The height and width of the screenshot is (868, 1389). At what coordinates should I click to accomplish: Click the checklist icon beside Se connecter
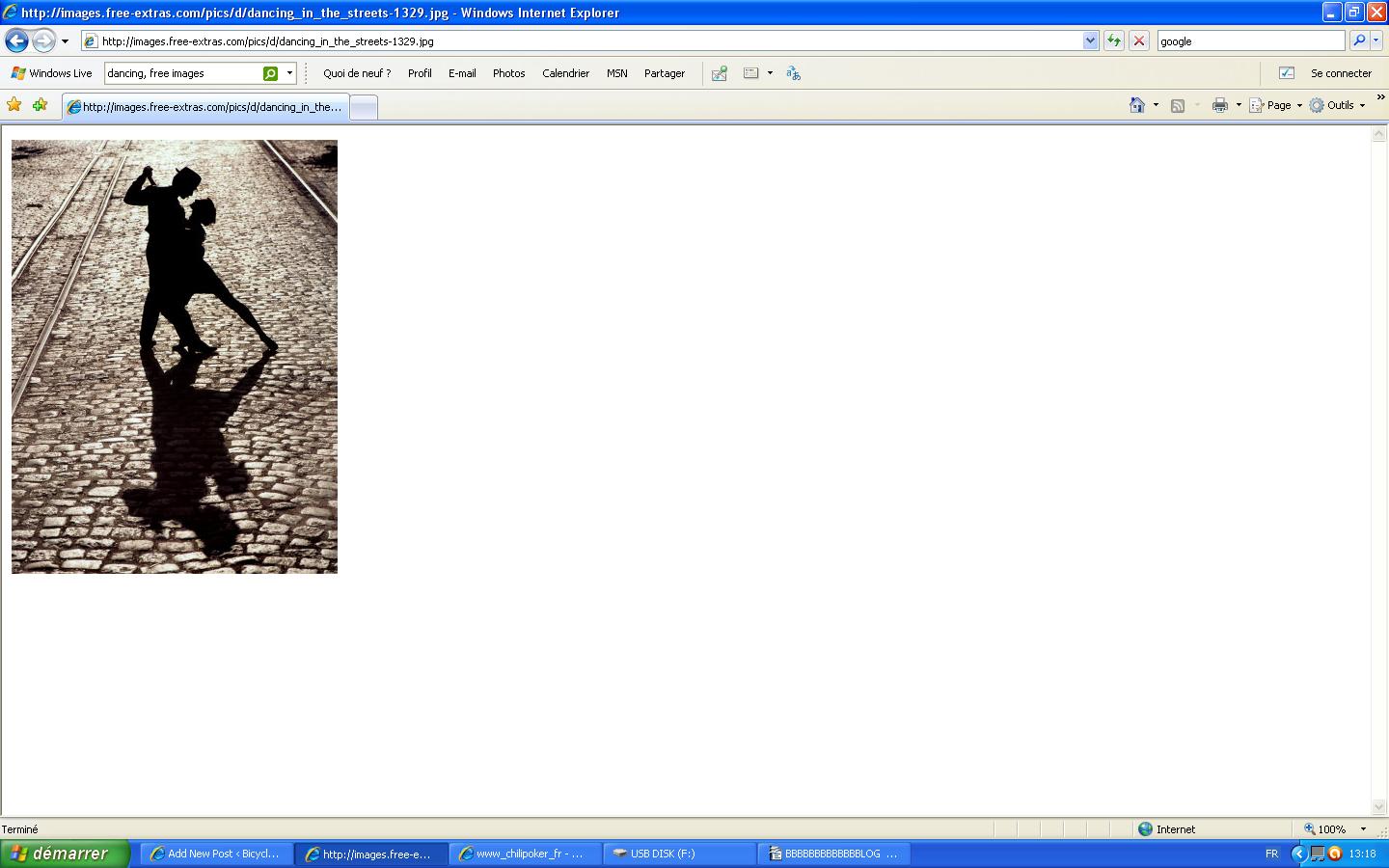point(1286,73)
